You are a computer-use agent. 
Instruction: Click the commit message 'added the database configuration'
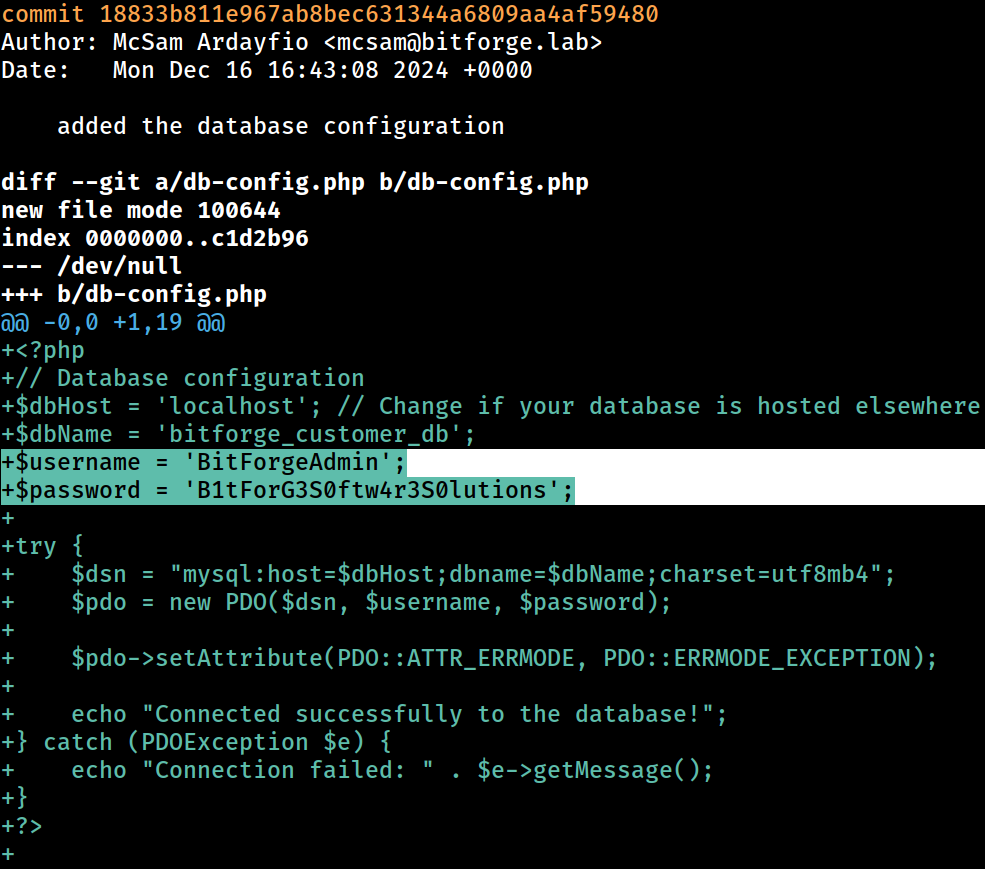[281, 126]
